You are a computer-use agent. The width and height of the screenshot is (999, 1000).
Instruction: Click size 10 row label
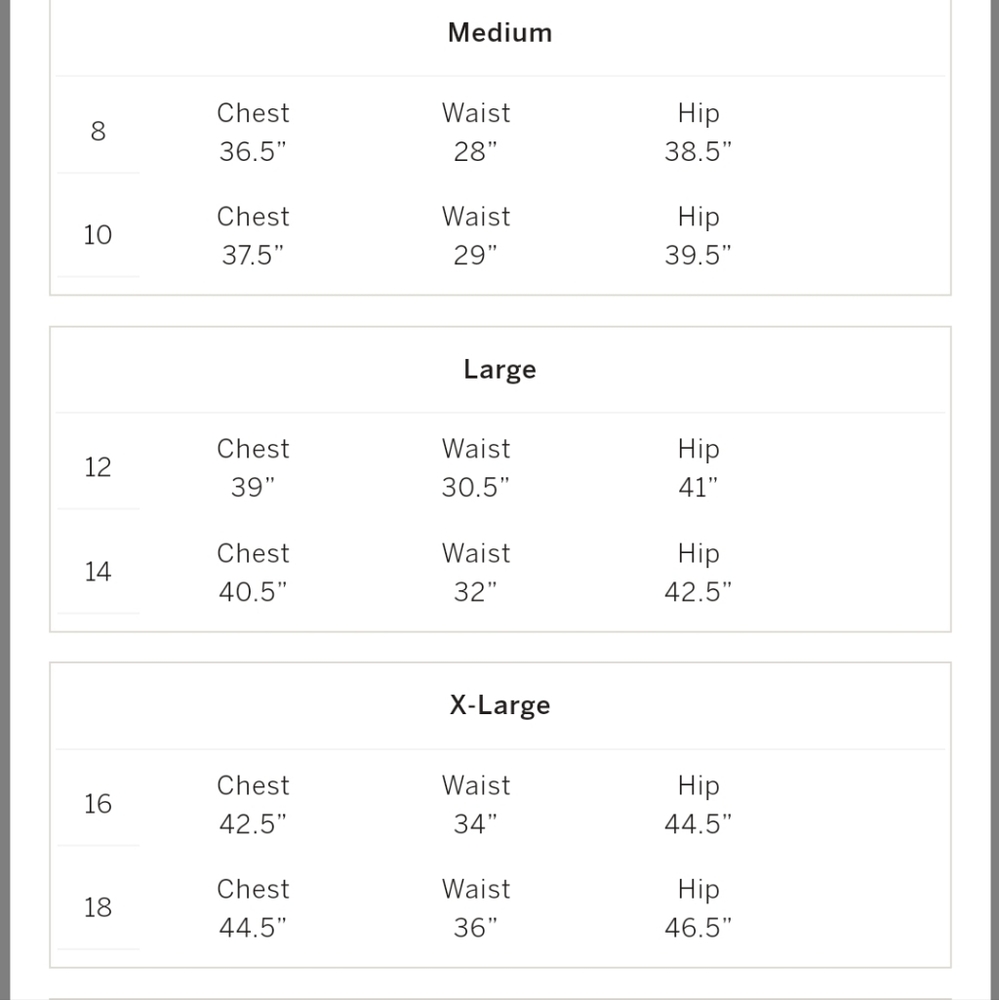[98, 235]
